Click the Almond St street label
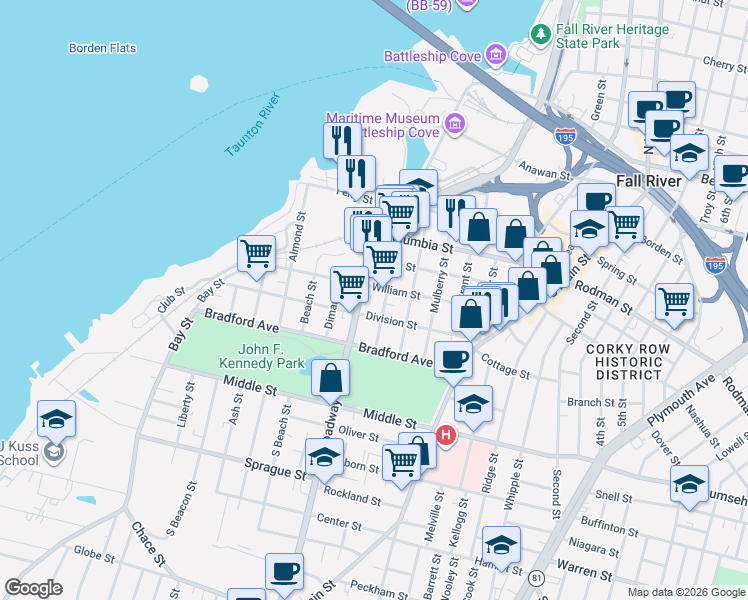This screenshot has height=600, width=748. pos(296,237)
